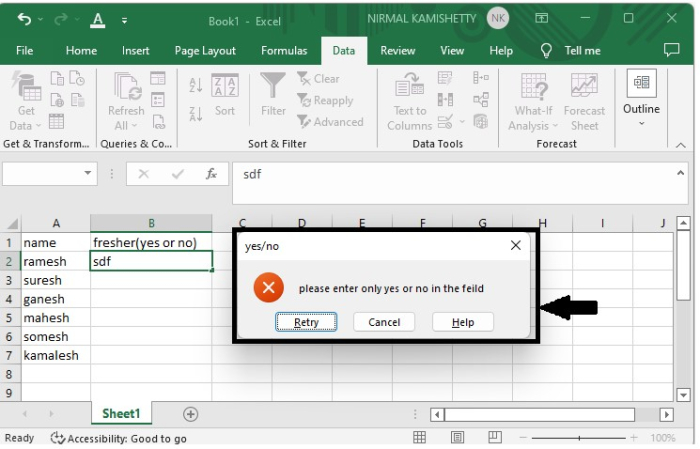Open the Help tab
This screenshot has height=449, width=700.
coord(501,51)
